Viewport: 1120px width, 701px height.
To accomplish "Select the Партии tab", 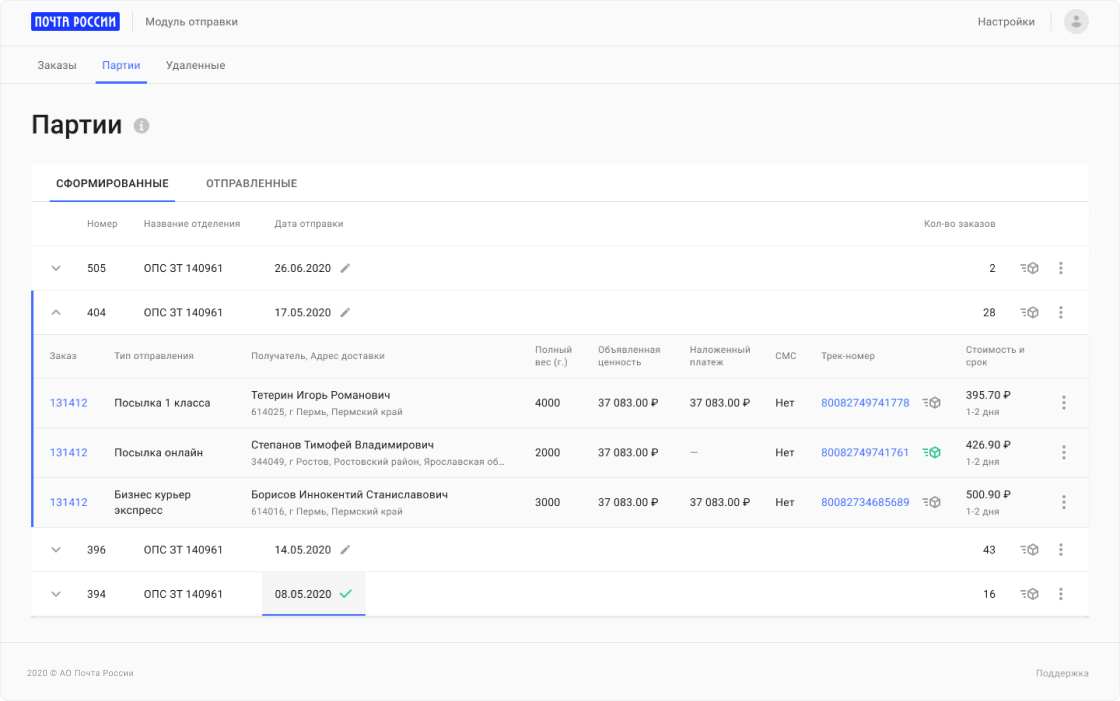I will click(x=121, y=65).
